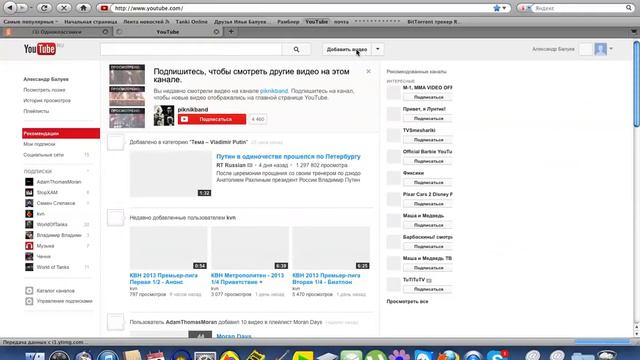
Task: Open Плейлисты in sidebar
Action: click(x=36, y=111)
